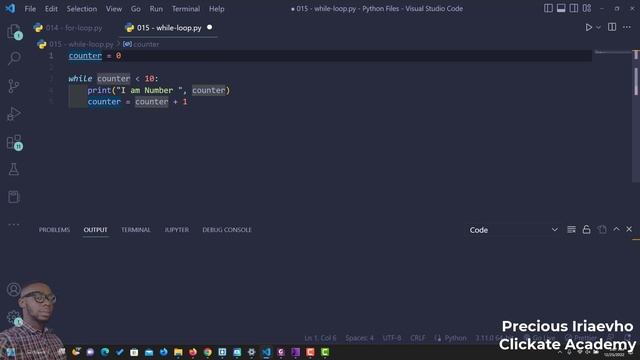640x360 pixels.
Task: Toggle output auto-scroll lock
Action: click(587, 230)
